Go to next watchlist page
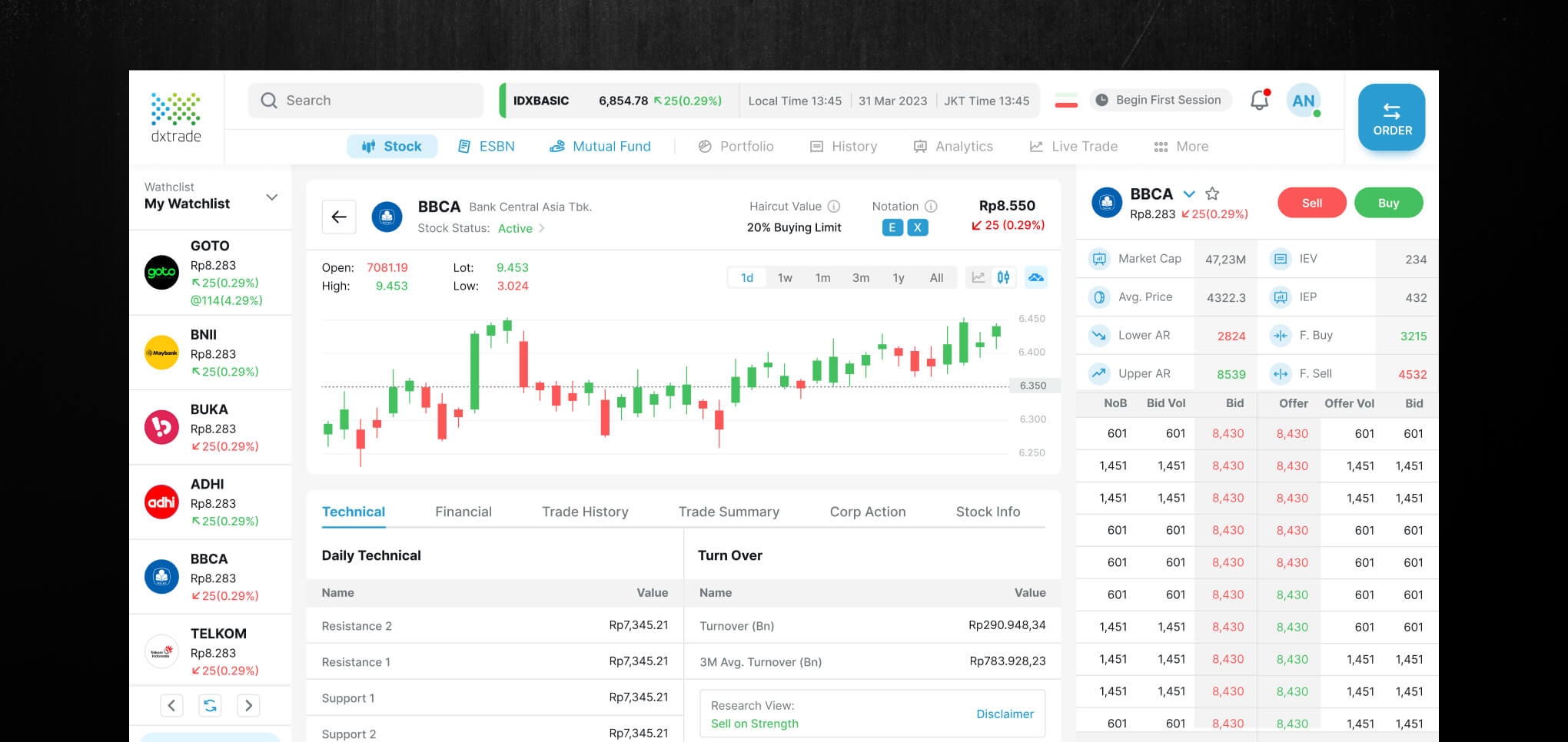The width and height of the screenshot is (1568, 742). pyautogui.click(x=248, y=705)
